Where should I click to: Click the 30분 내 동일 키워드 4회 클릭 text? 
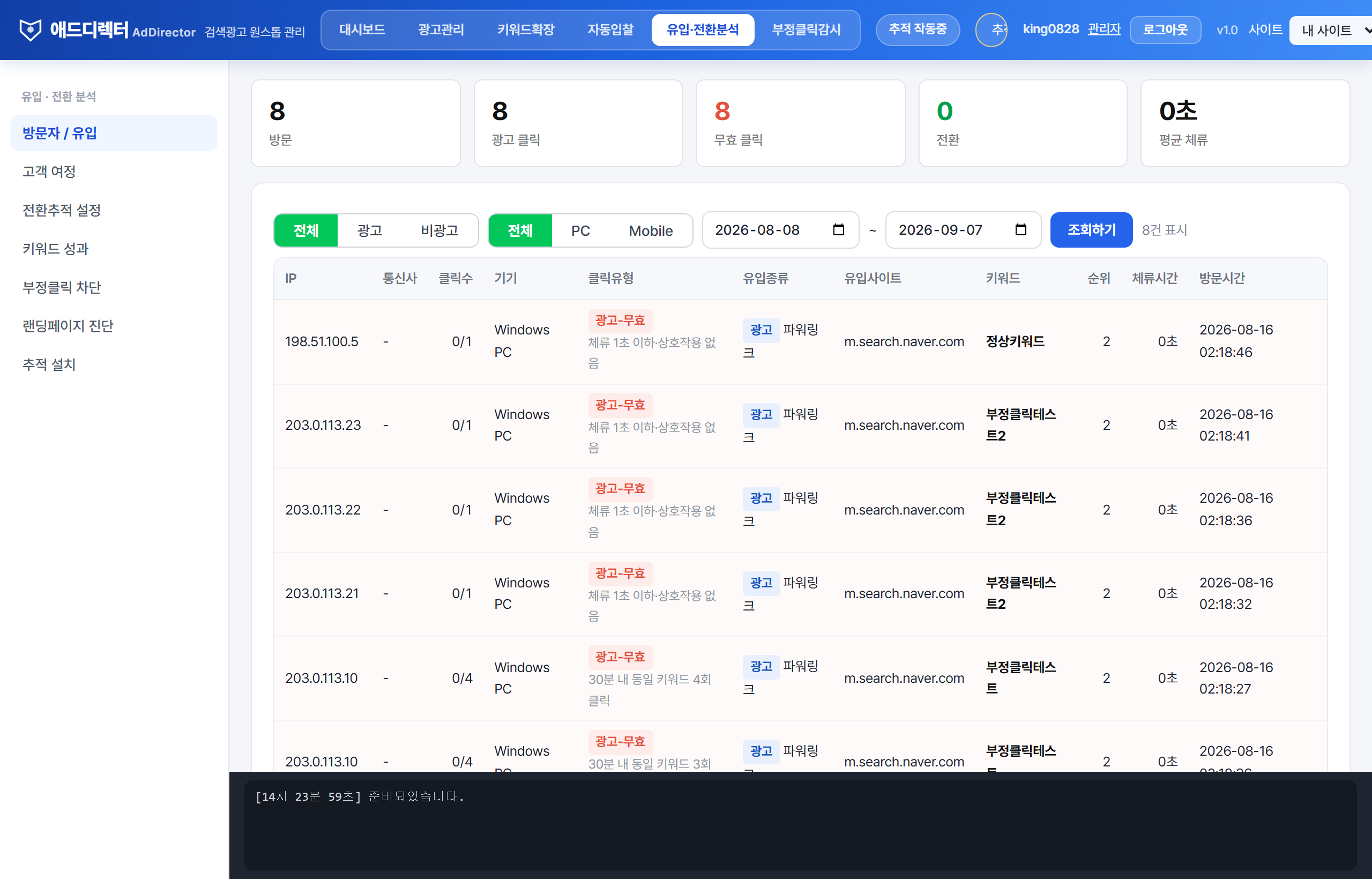(x=650, y=689)
